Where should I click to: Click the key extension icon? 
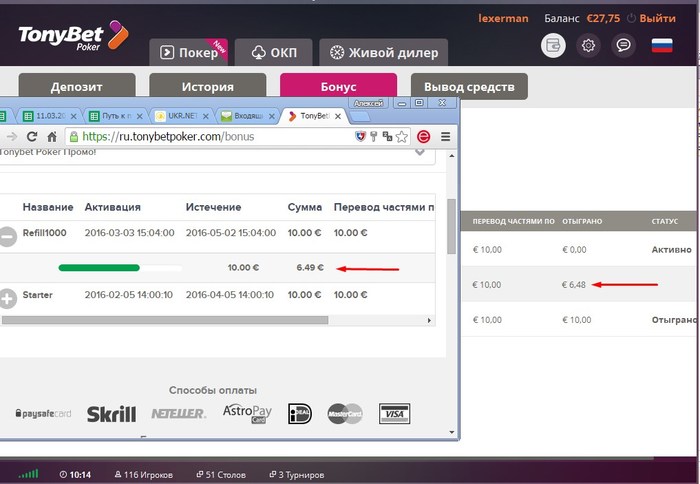374,136
